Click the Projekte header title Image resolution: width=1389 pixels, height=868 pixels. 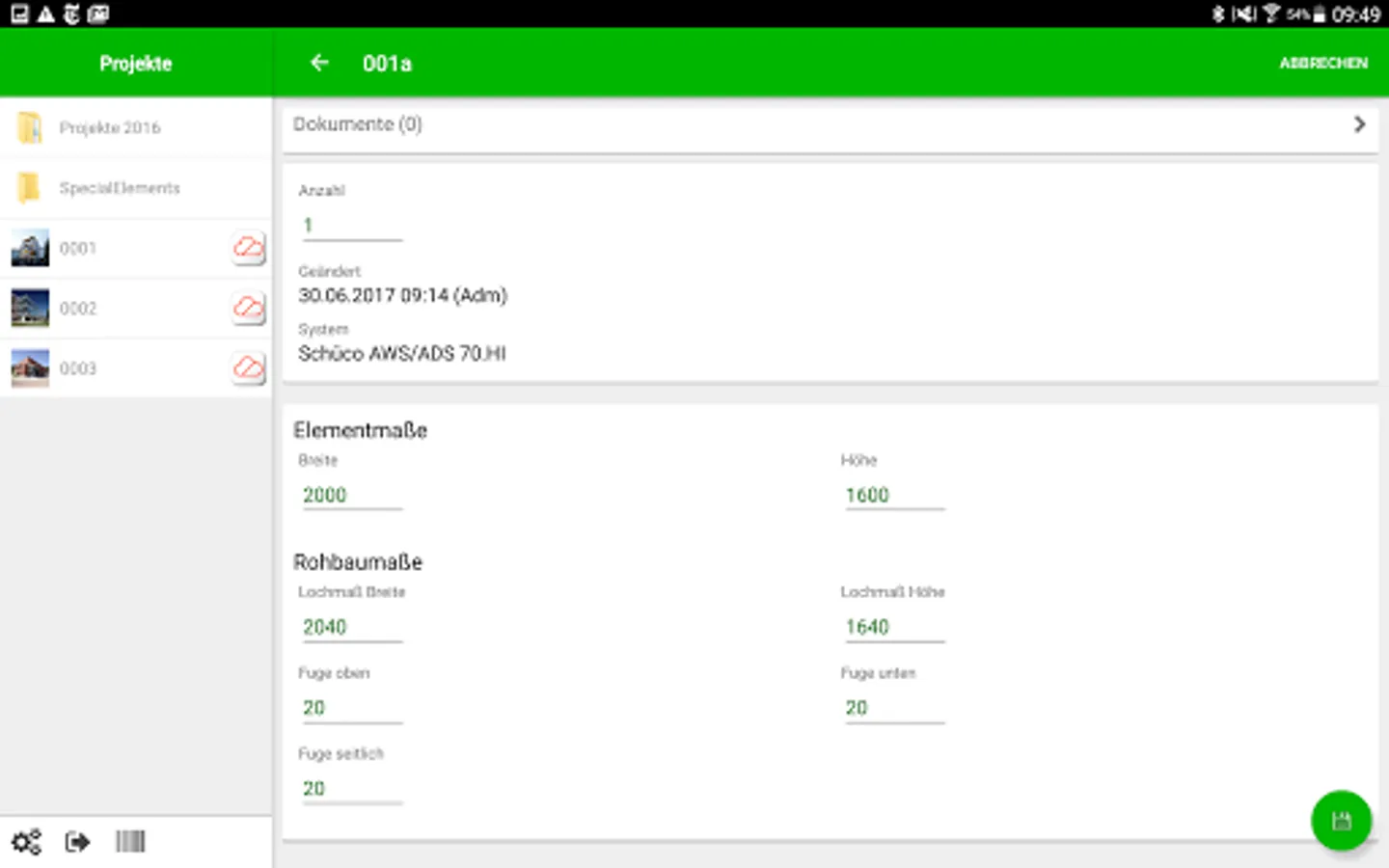pos(136,64)
